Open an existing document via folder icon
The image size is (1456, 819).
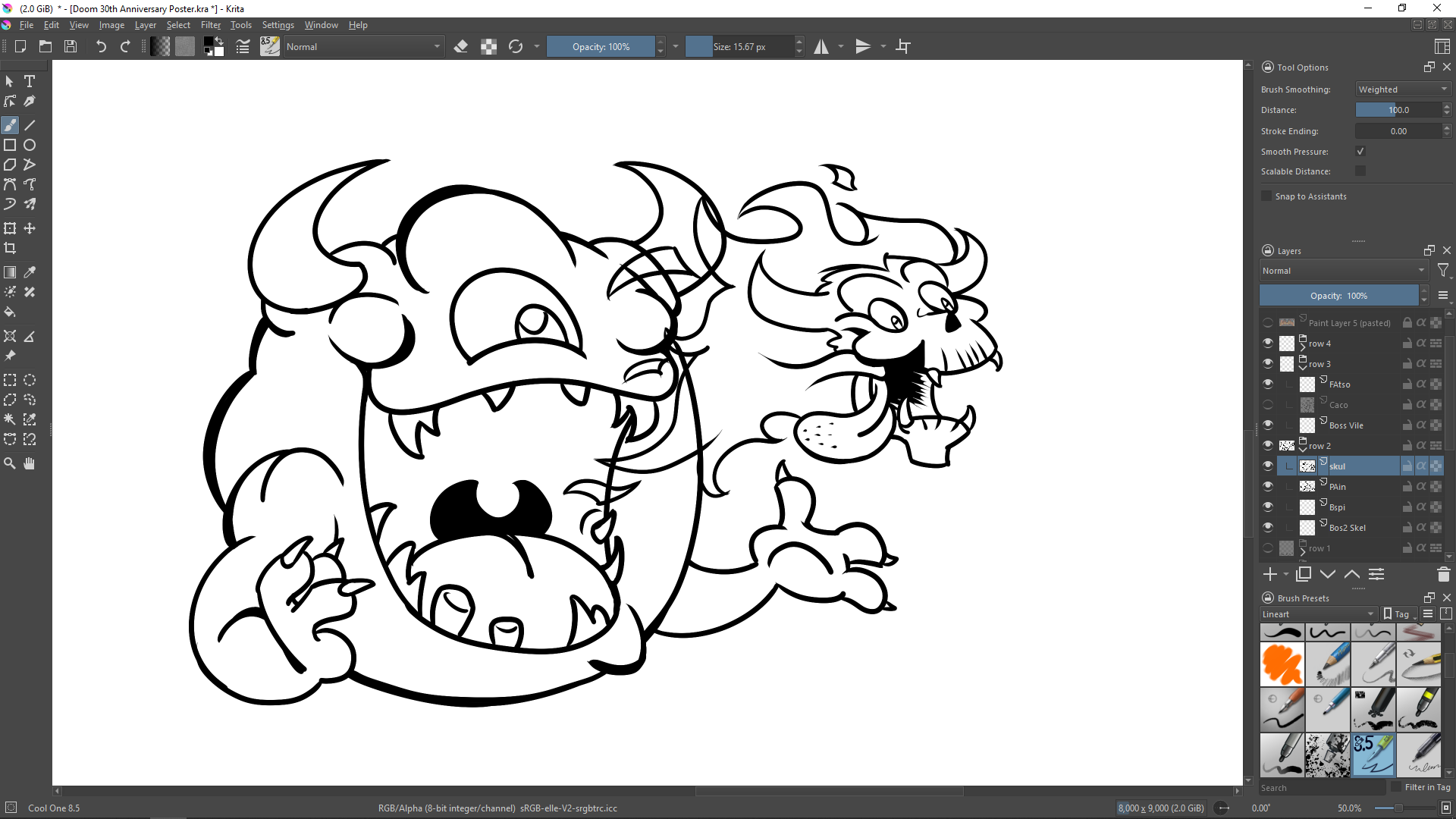pyautogui.click(x=45, y=46)
